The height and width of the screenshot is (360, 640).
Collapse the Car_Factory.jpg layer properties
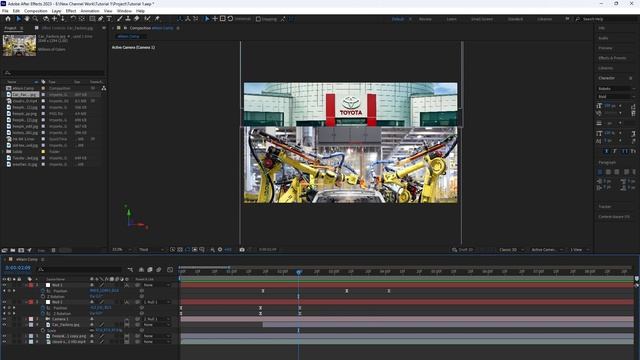26,325
